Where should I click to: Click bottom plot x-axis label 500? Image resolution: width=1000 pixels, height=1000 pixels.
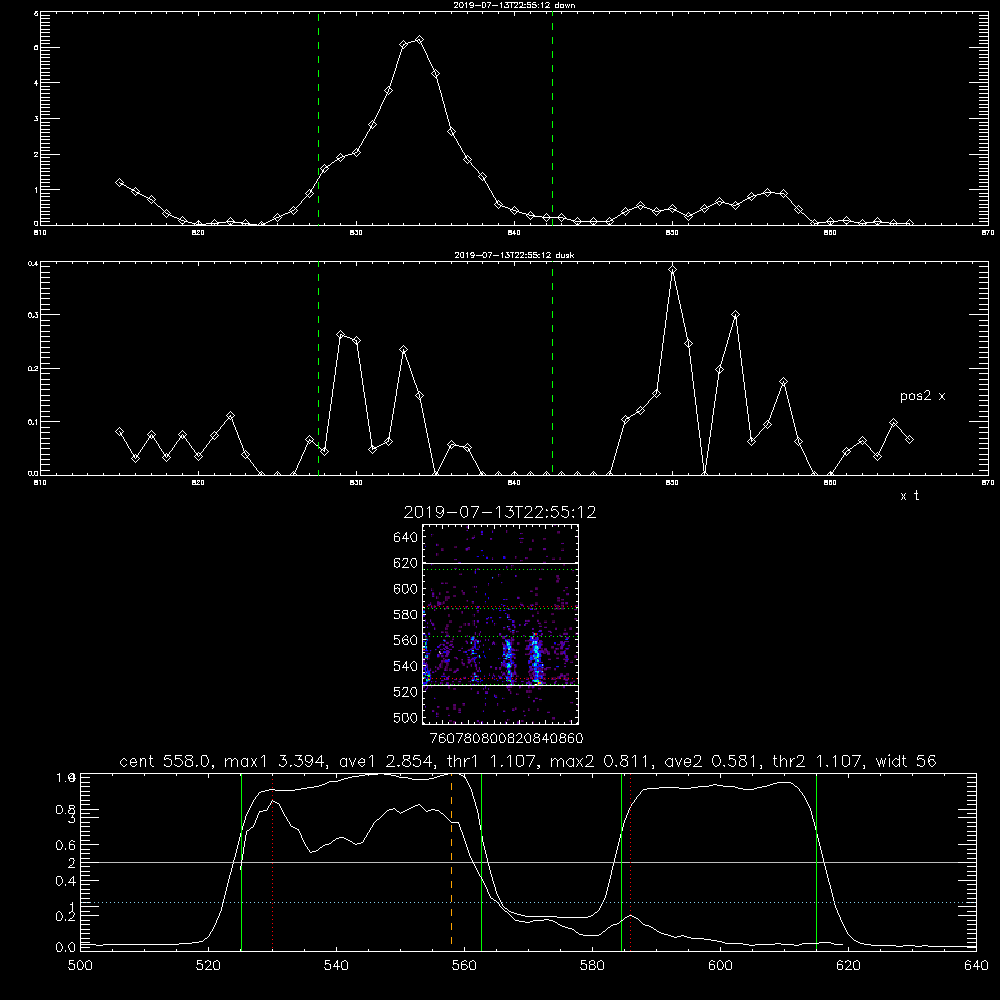(x=80, y=966)
